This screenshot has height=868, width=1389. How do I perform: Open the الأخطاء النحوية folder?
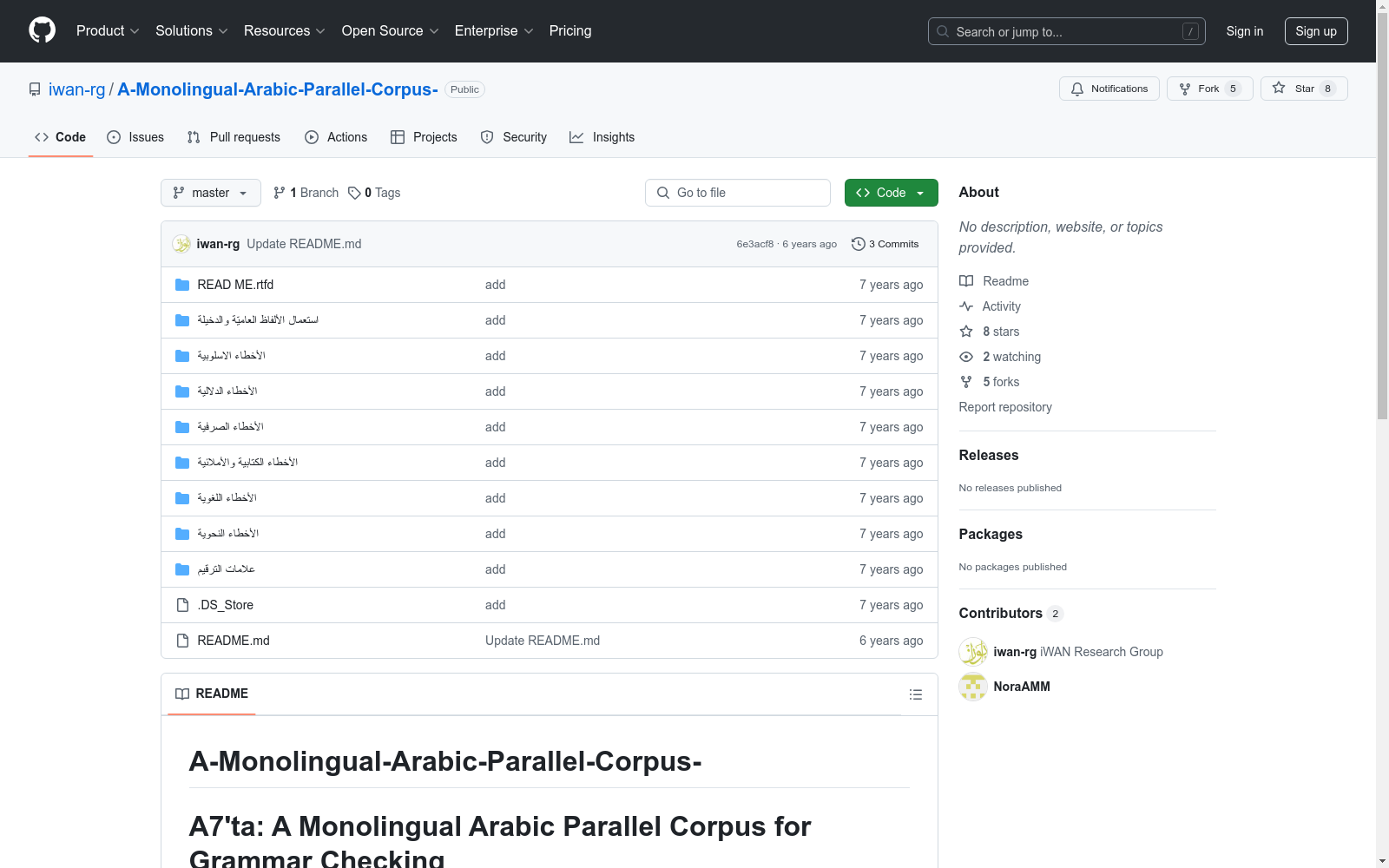[x=227, y=534]
